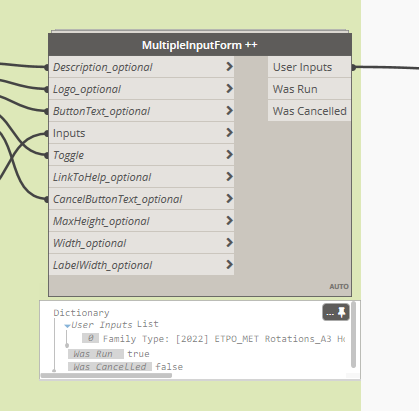This screenshot has height=411, width=419.
Task: Open the MaxHeight_optional port chevron
Action: [x=229, y=221]
